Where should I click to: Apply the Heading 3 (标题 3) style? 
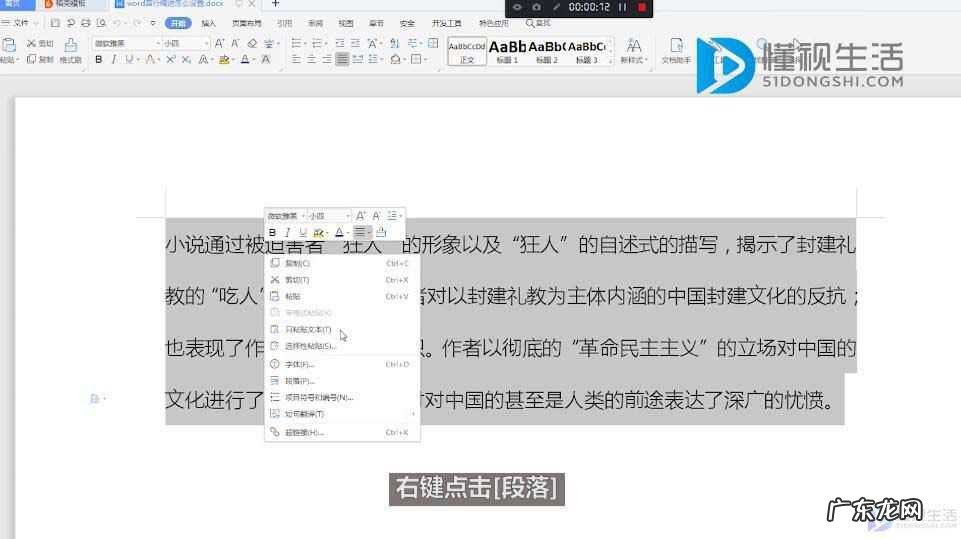point(587,51)
